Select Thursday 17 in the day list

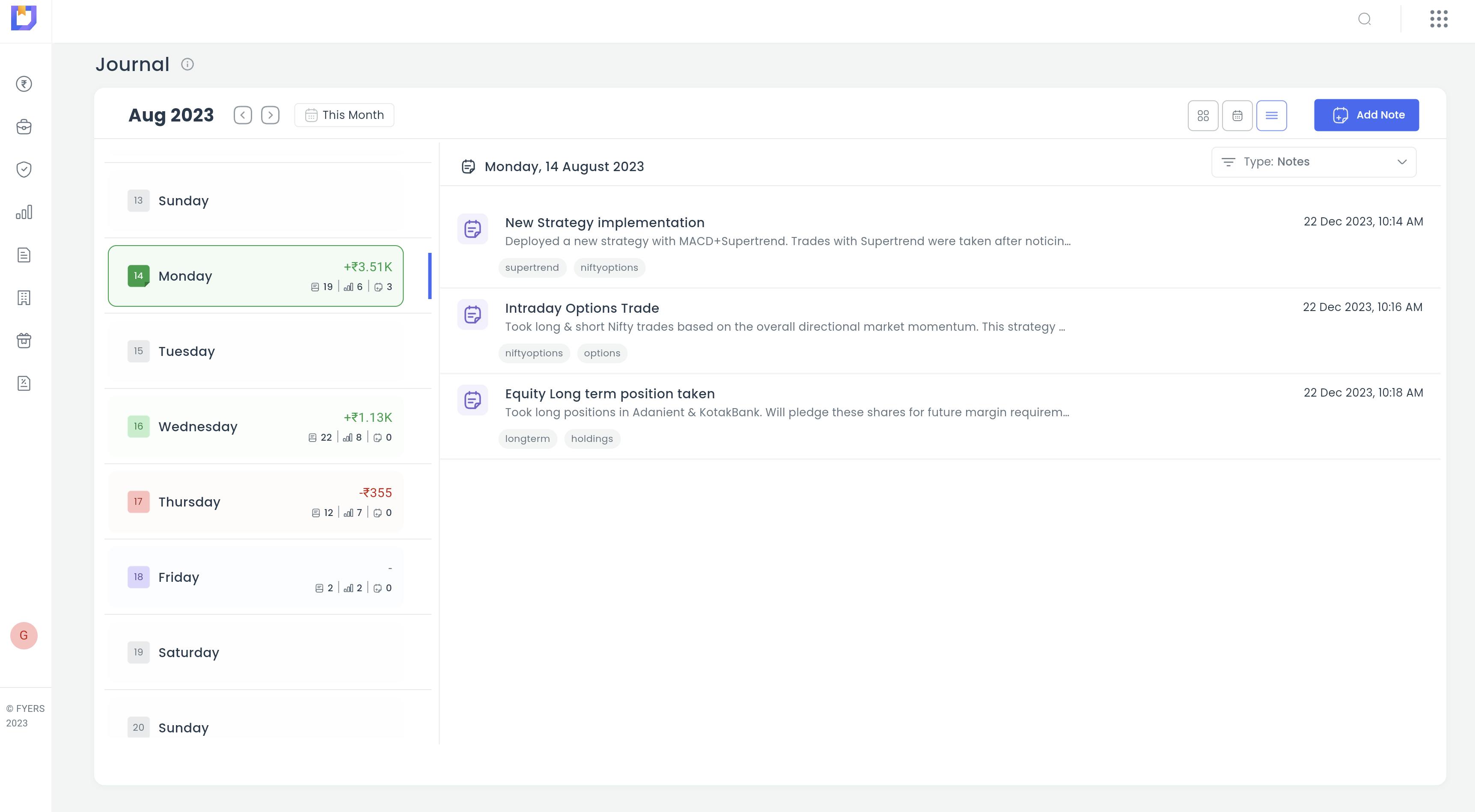(x=256, y=502)
